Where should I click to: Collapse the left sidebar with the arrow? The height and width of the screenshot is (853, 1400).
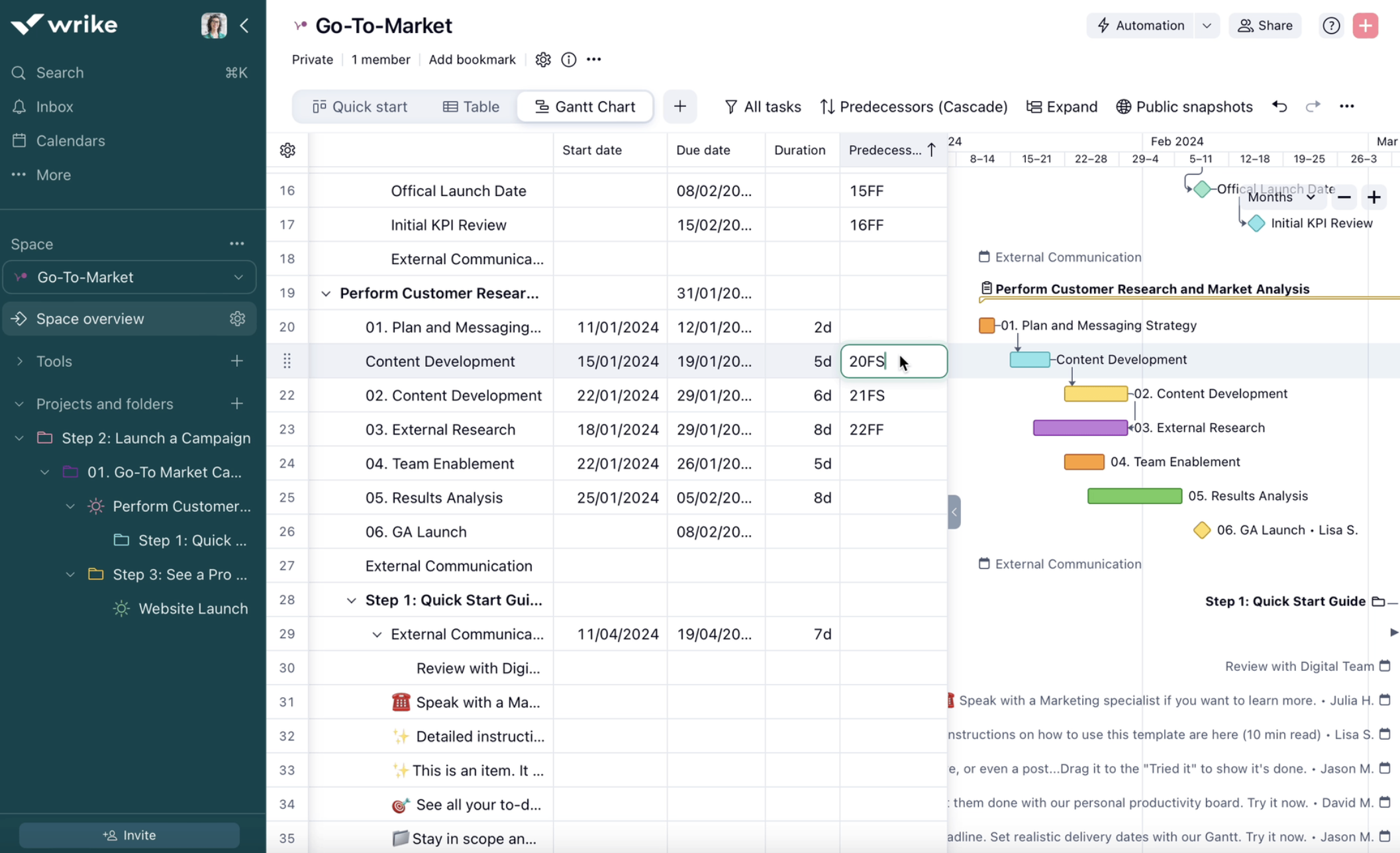click(x=244, y=25)
